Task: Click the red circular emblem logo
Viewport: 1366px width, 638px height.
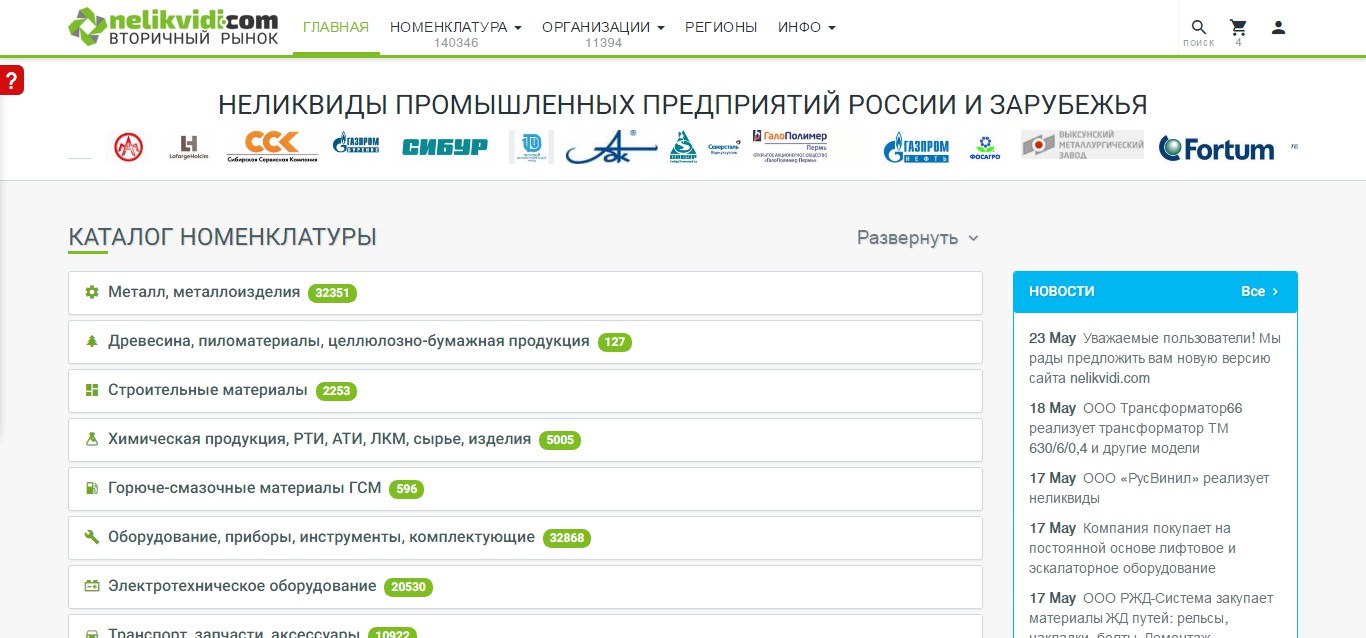Action: point(128,148)
